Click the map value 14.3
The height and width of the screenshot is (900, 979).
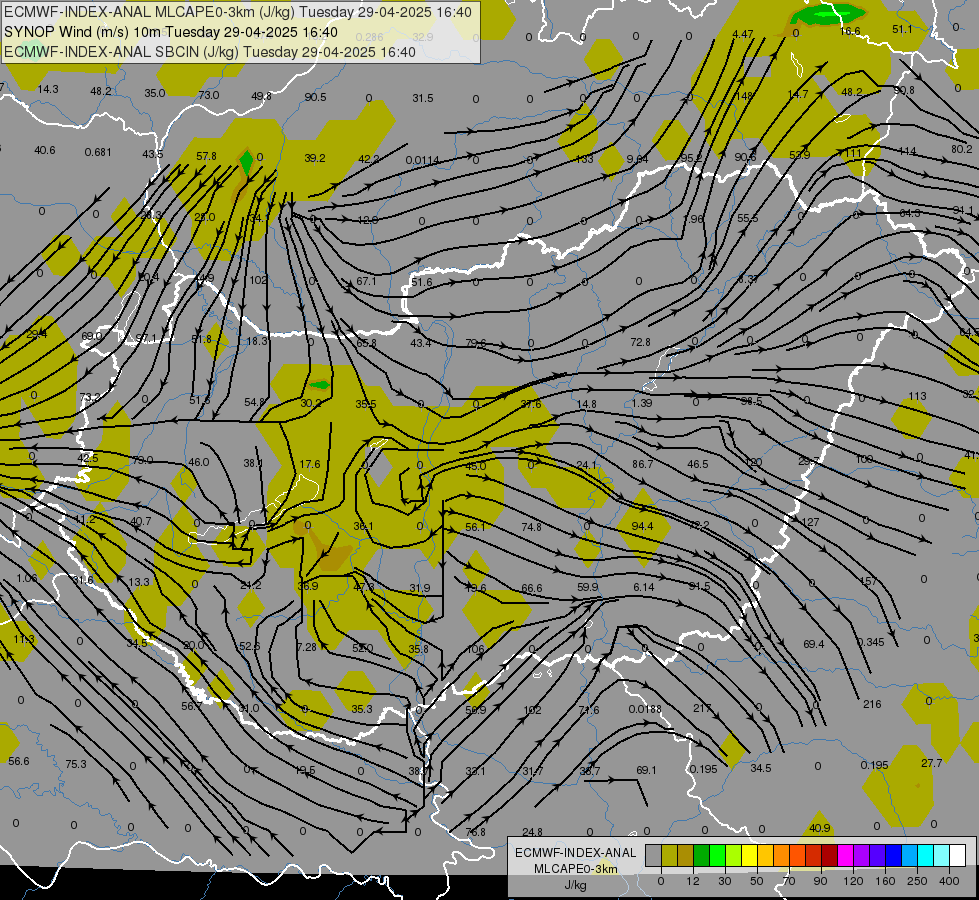point(48,89)
